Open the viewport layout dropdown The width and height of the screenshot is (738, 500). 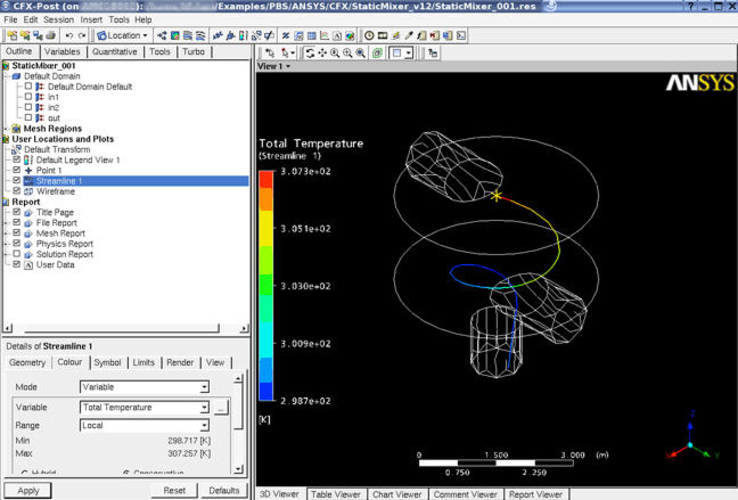409,53
